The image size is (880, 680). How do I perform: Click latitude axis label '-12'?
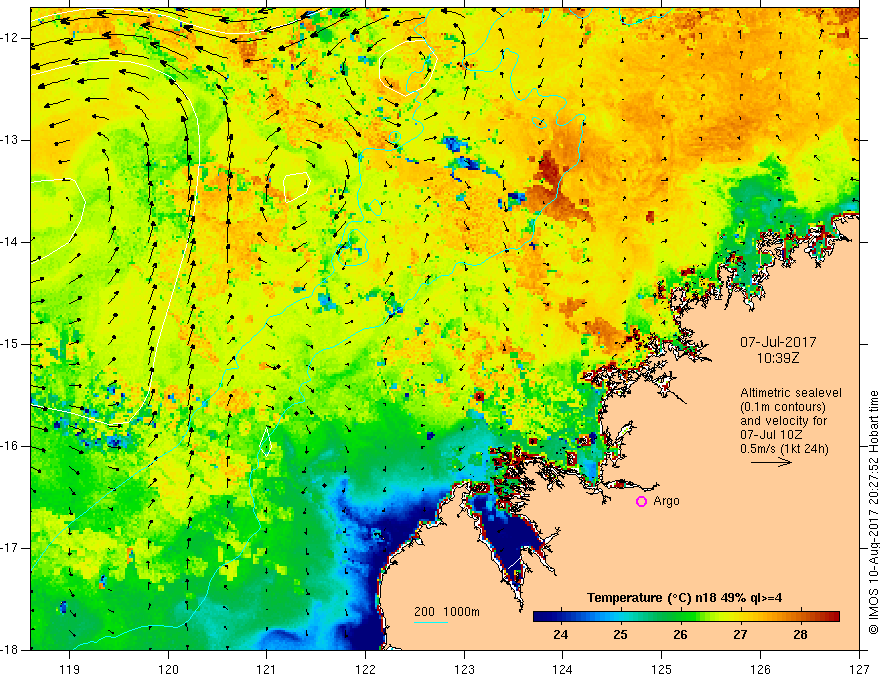coord(10,38)
